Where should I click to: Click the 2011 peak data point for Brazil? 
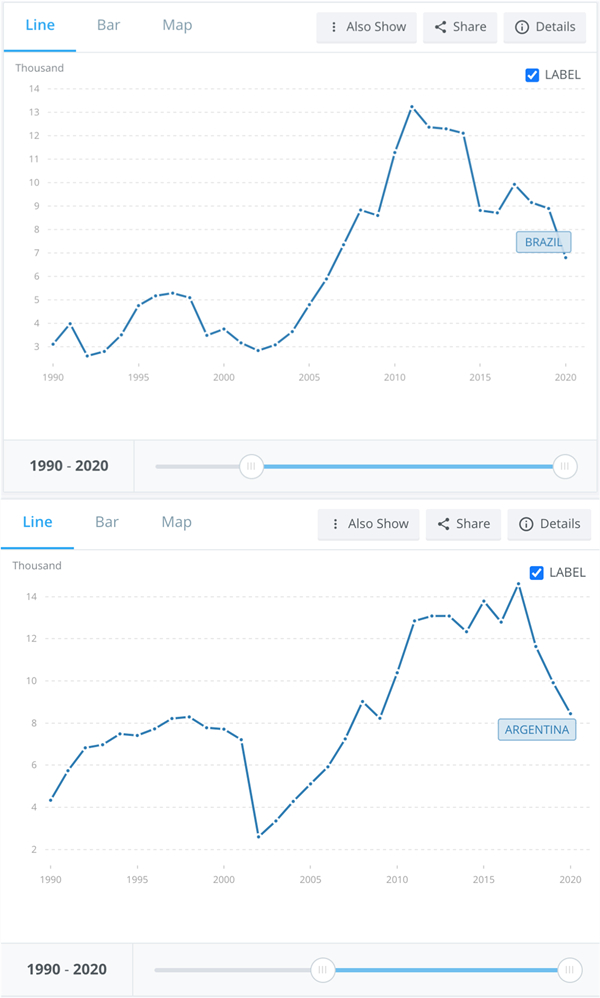412,107
